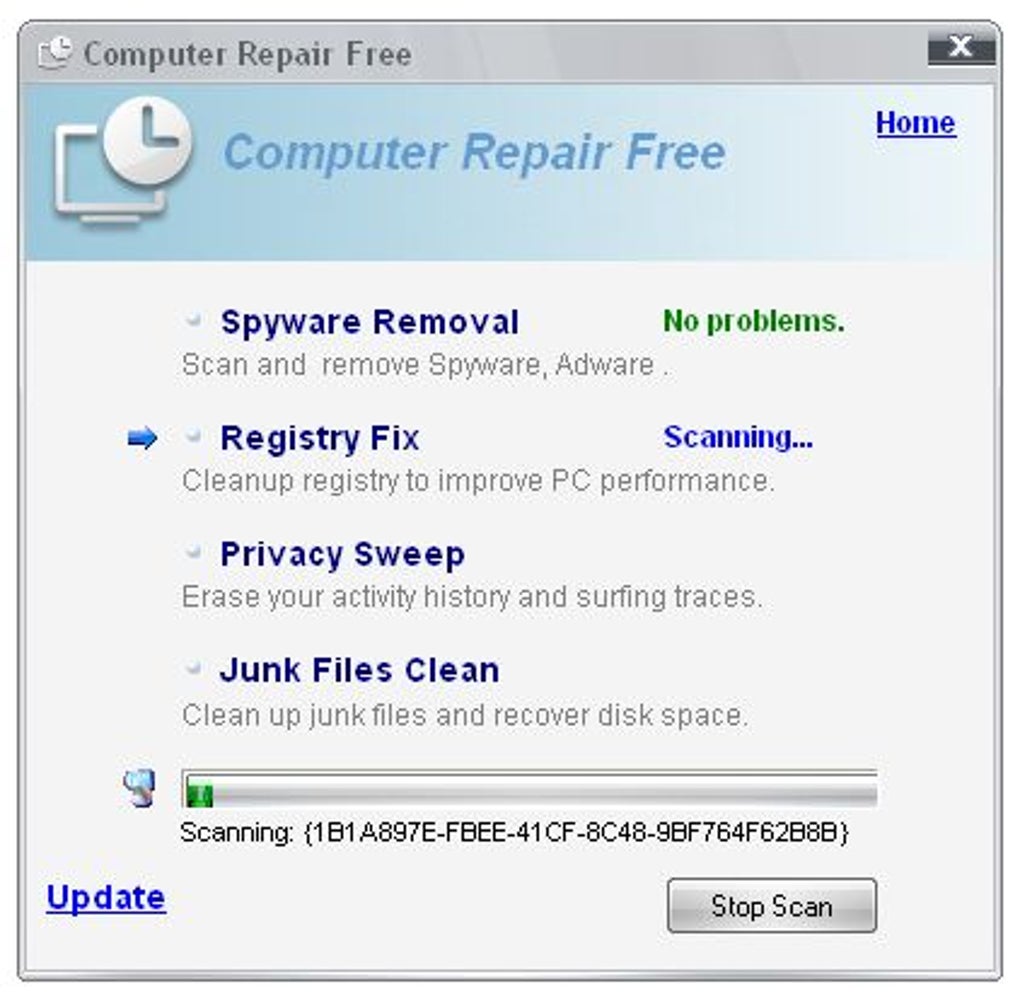The height and width of the screenshot is (1001, 1020).
Task: Select the Spyware Removal heading
Action: 369,322
